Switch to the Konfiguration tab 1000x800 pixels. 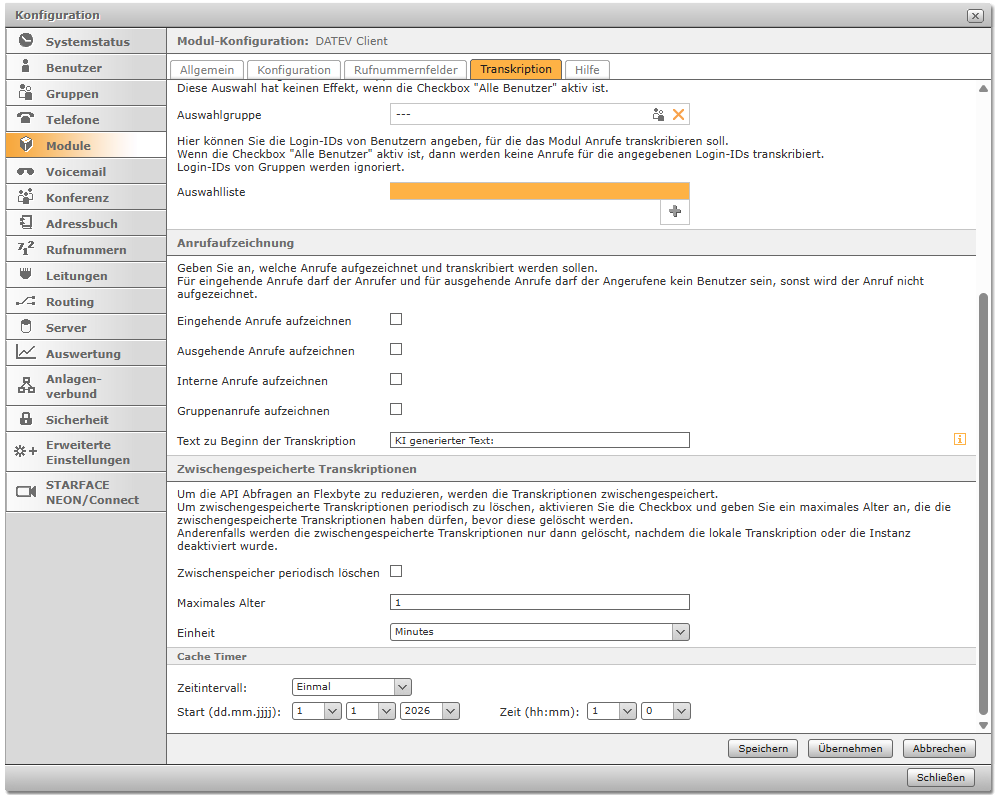tap(294, 70)
